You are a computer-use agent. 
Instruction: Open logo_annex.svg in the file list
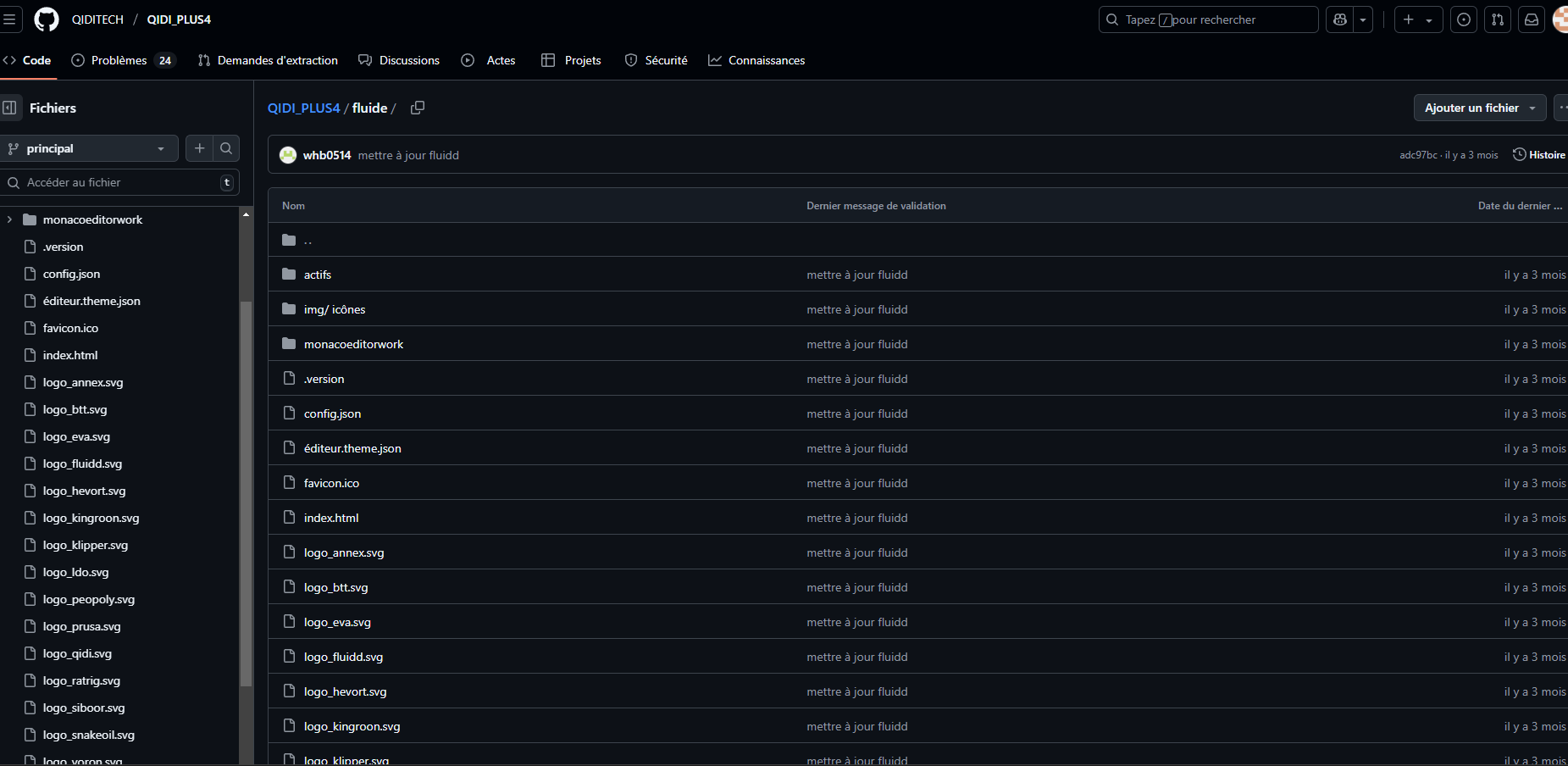[x=344, y=552]
